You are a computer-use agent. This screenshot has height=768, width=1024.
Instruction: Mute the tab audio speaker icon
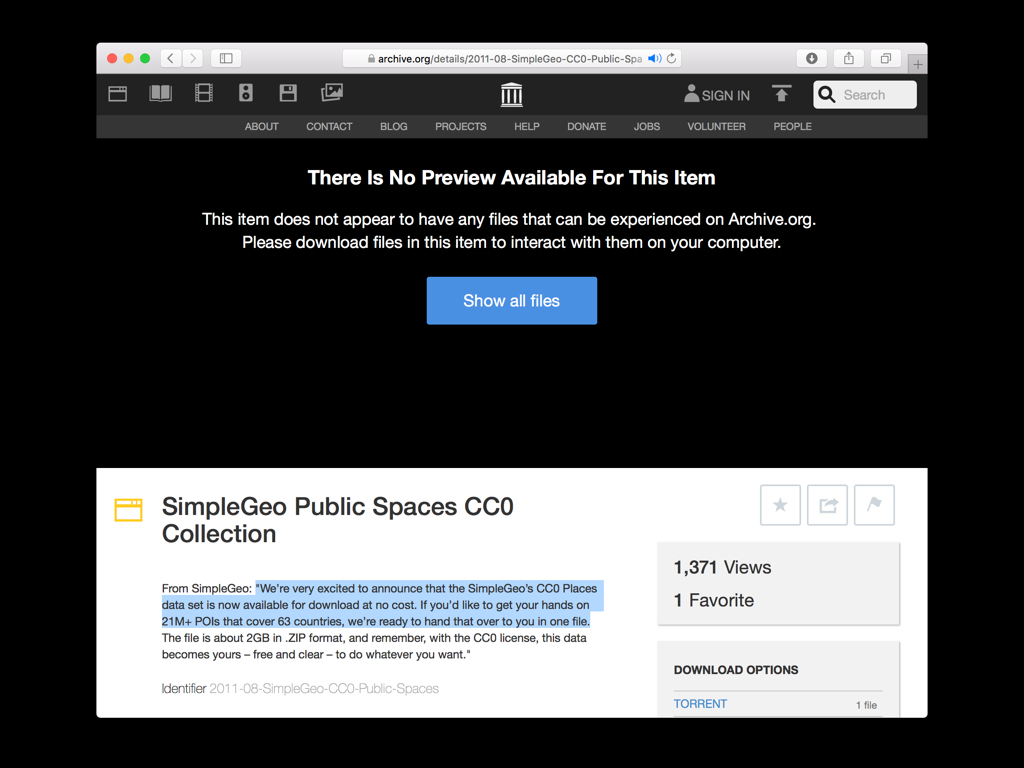pyautogui.click(x=654, y=59)
